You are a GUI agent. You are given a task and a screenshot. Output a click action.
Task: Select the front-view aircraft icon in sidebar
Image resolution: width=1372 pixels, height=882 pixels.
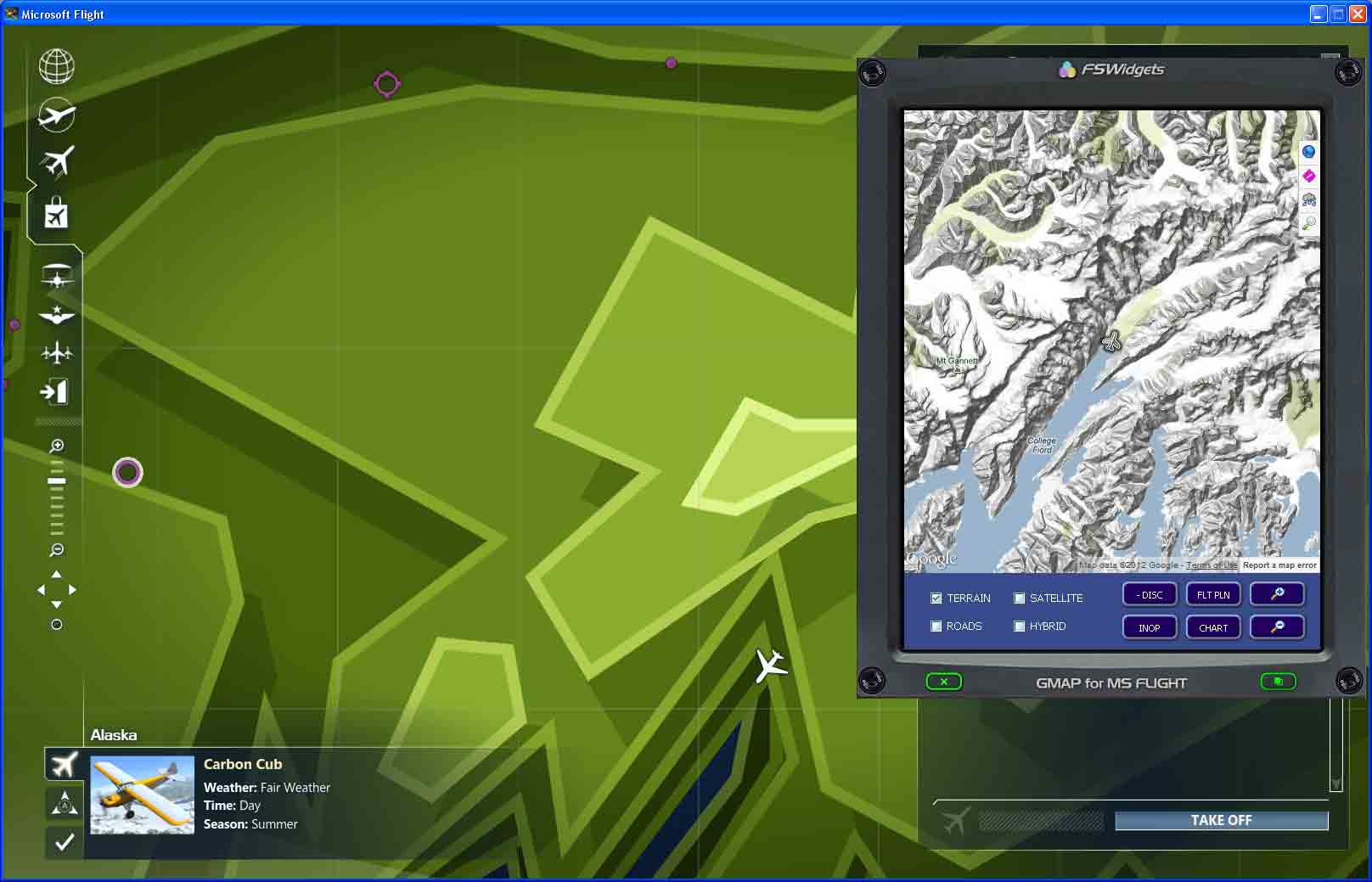[57, 277]
